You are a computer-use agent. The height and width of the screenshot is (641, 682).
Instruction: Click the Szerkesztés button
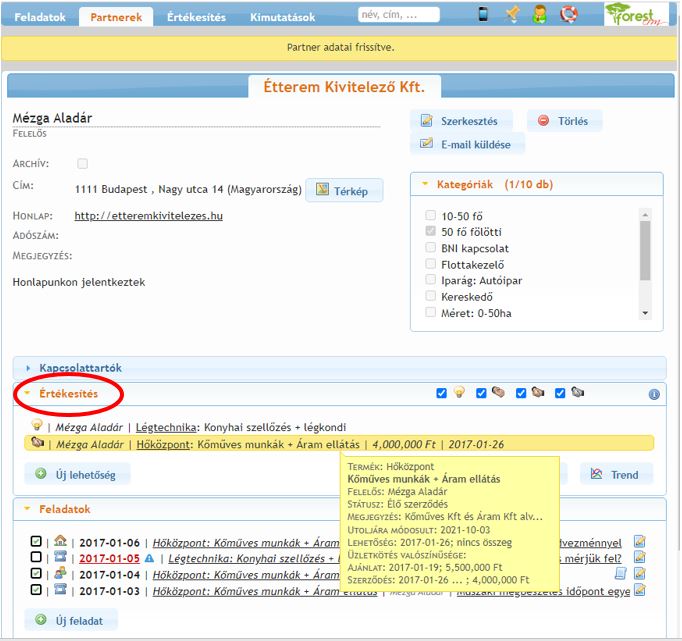pos(461,121)
